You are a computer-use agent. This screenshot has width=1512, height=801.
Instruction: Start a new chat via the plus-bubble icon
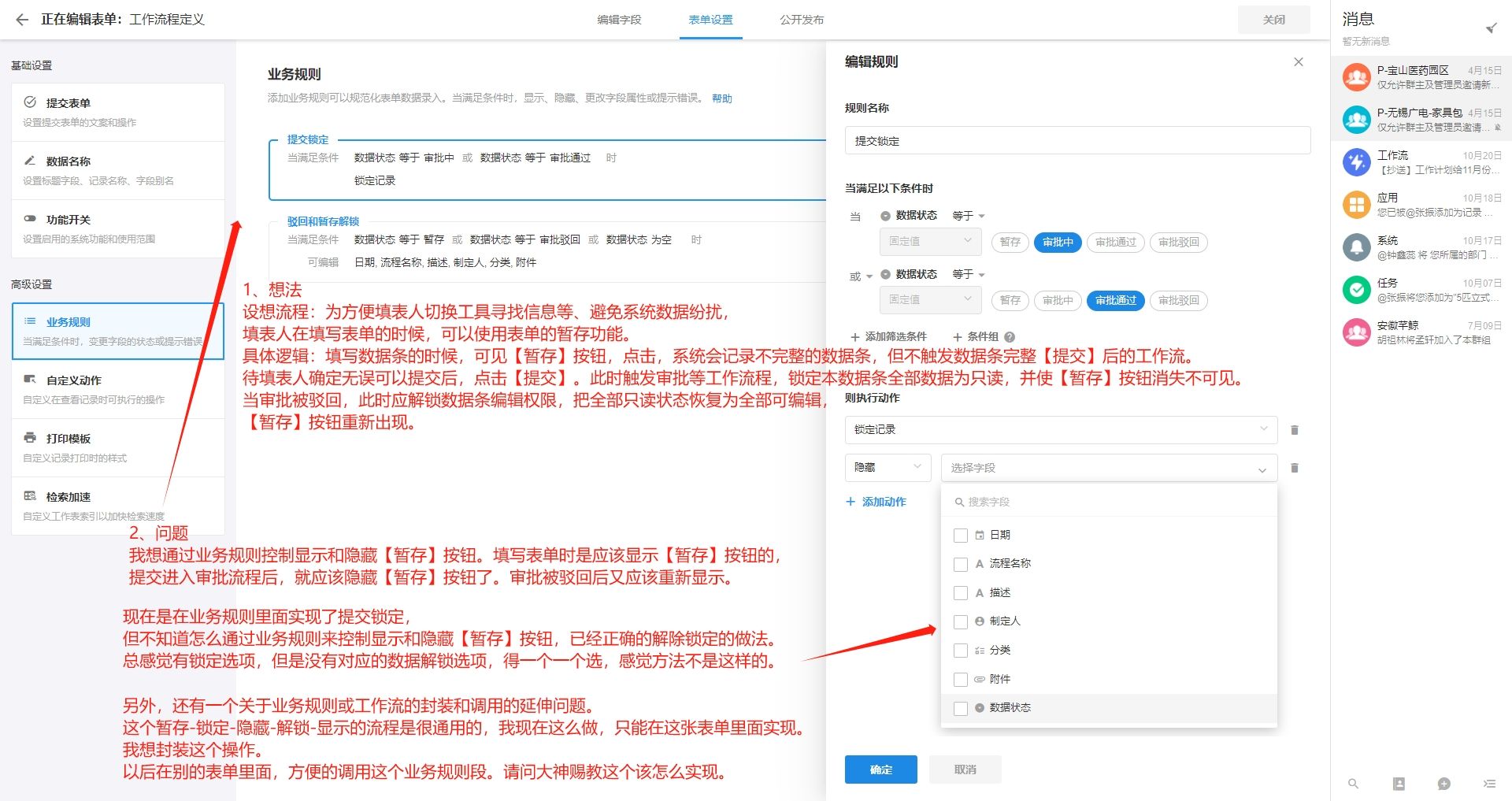1443,784
